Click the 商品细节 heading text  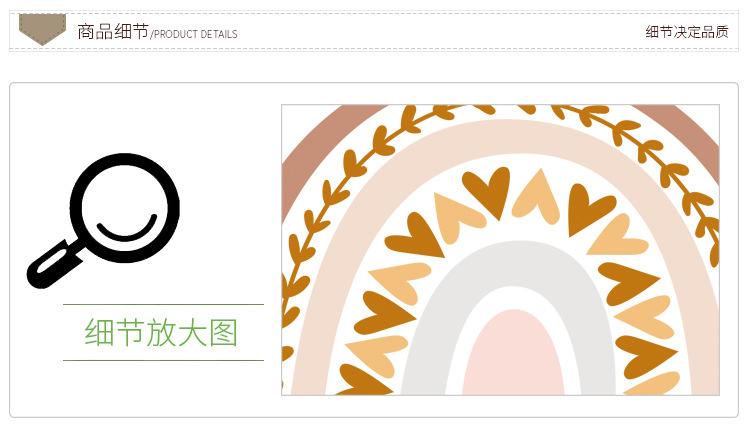(x=113, y=32)
